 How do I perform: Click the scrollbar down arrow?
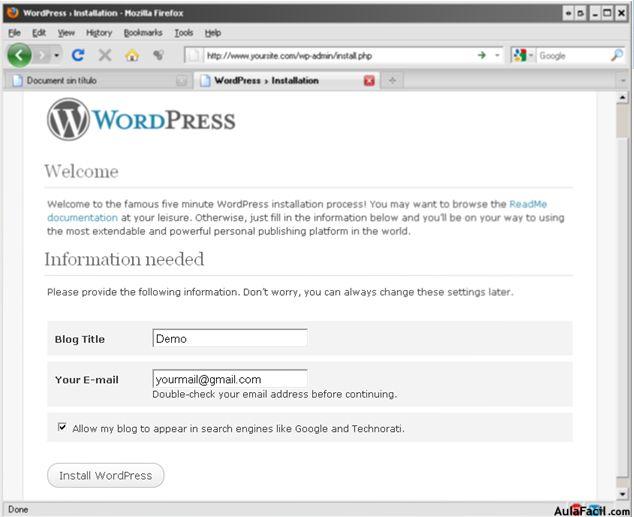click(622, 494)
